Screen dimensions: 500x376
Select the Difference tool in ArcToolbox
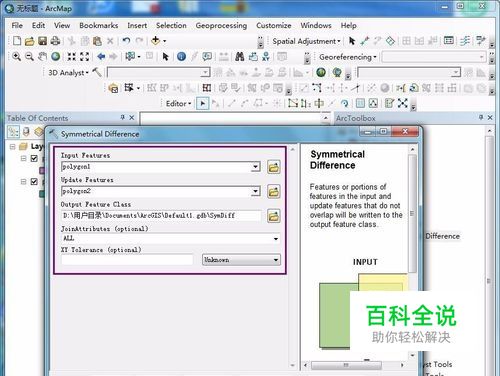(x=443, y=236)
